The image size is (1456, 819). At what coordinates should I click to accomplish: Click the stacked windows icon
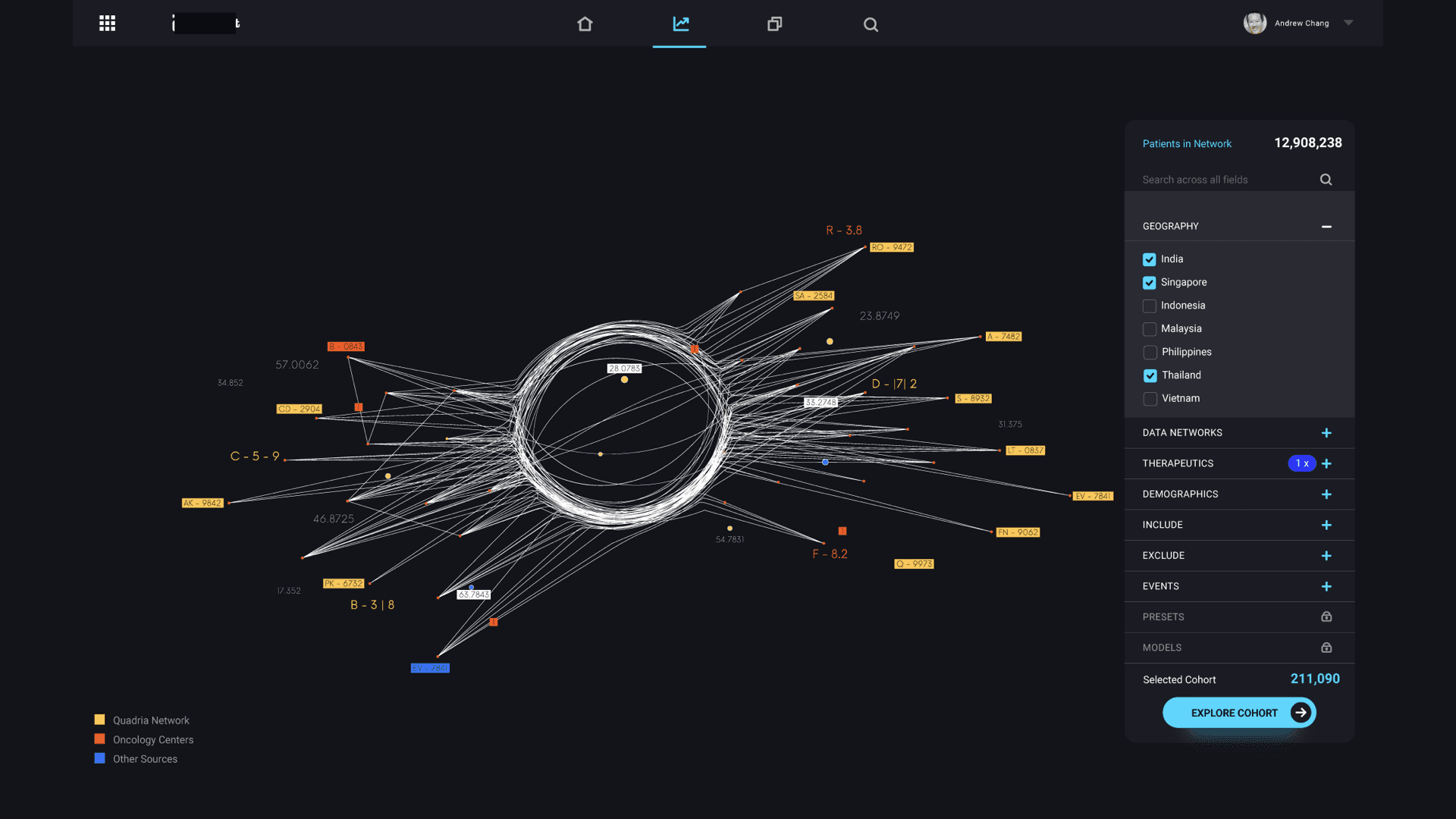[774, 24]
